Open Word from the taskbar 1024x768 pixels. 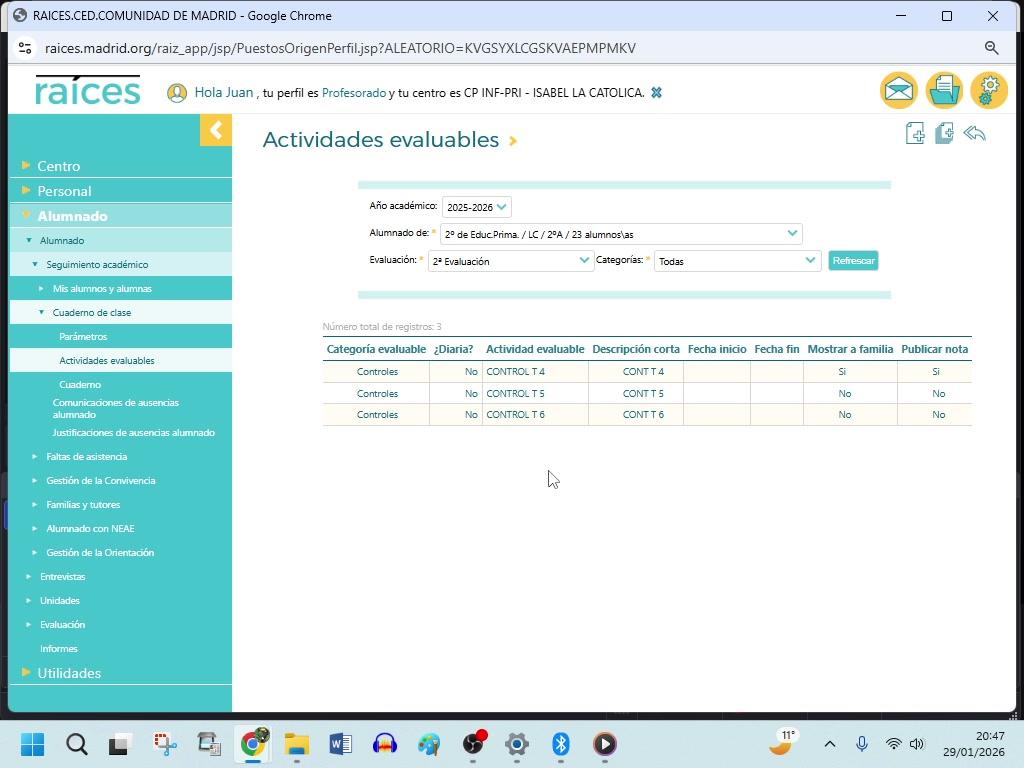click(340, 744)
